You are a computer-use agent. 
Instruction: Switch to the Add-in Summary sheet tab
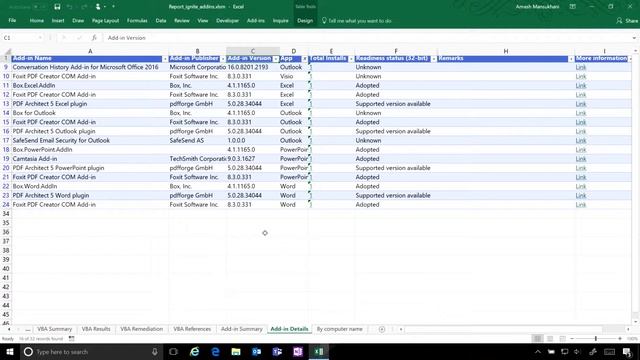[242, 329]
